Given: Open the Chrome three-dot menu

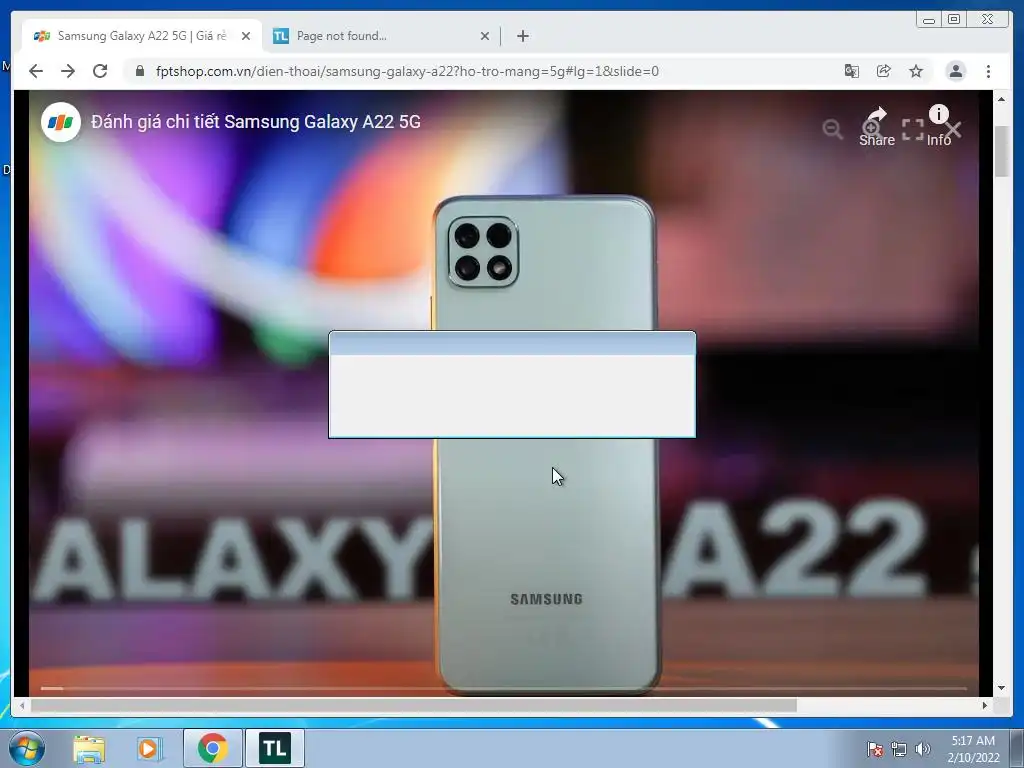Looking at the screenshot, I should [x=988, y=71].
